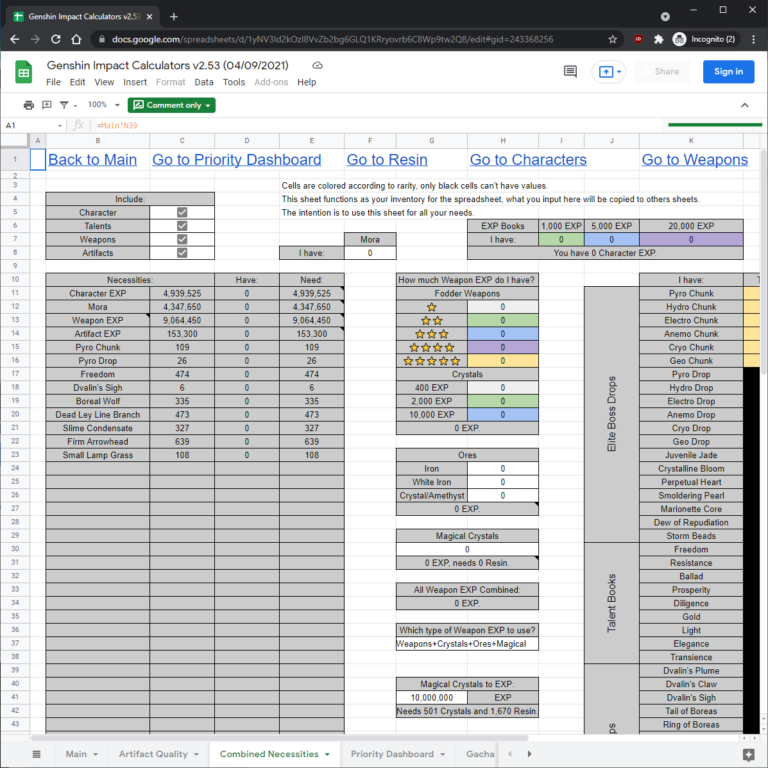Open the File menu

click(53, 82)
